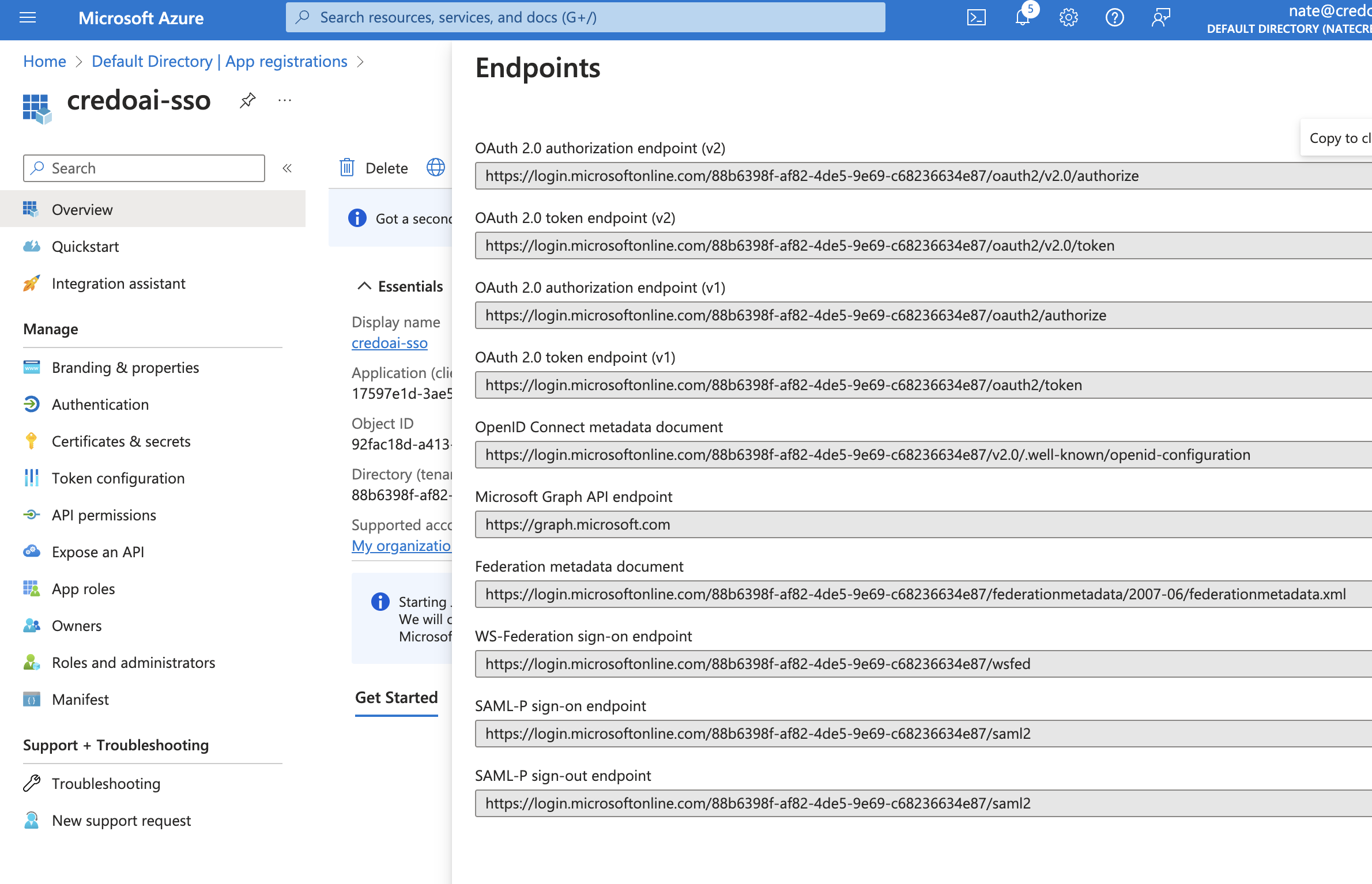Click the Got a second info icon
Image resolution: width=1372 pixels, height=884 pixels.
(x=357, y=218)
